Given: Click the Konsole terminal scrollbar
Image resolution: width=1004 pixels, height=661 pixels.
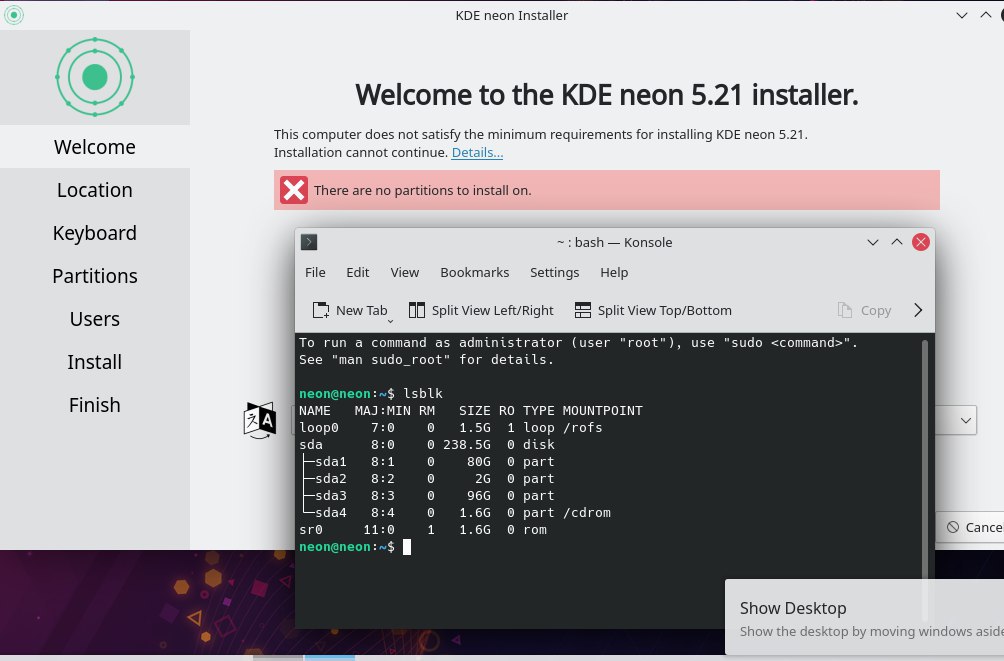Looking at the screenshot, I should [x=925, y=480].
